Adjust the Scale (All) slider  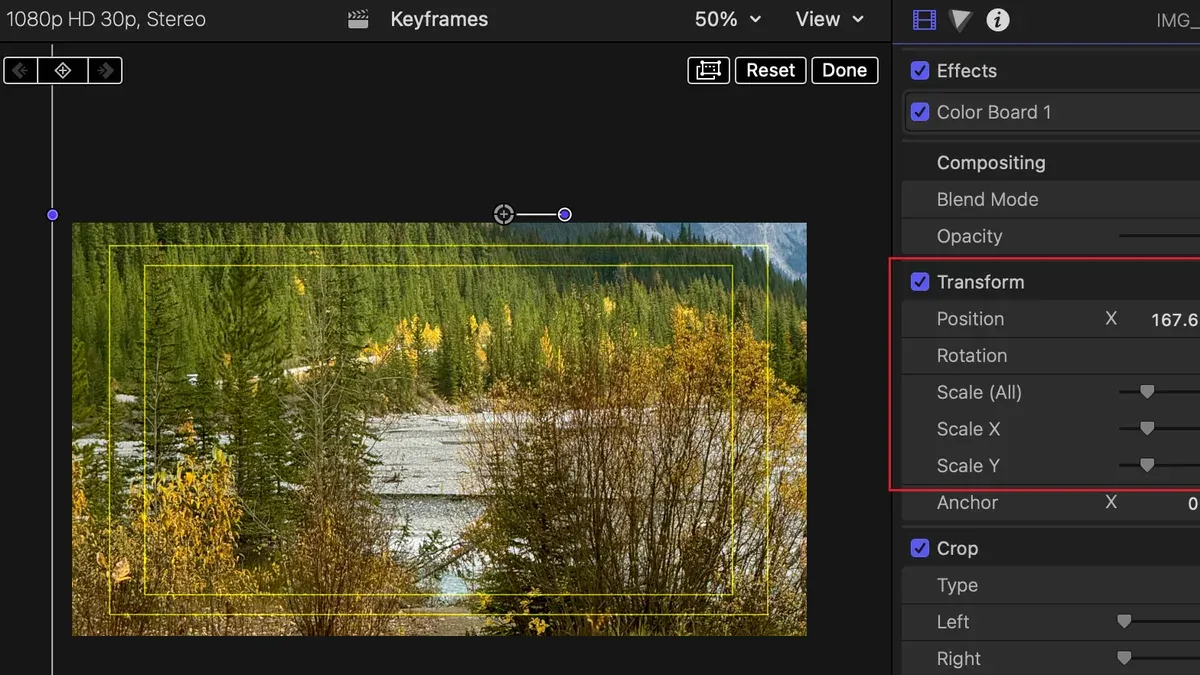coord(1147,392)
